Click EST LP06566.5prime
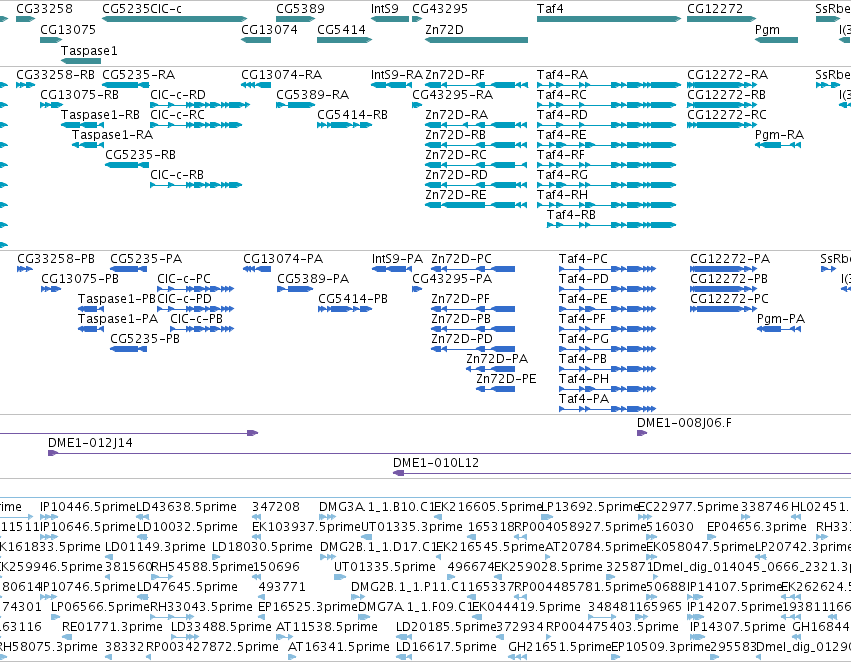This screenshot has height=662, width=851. [100, 607]
